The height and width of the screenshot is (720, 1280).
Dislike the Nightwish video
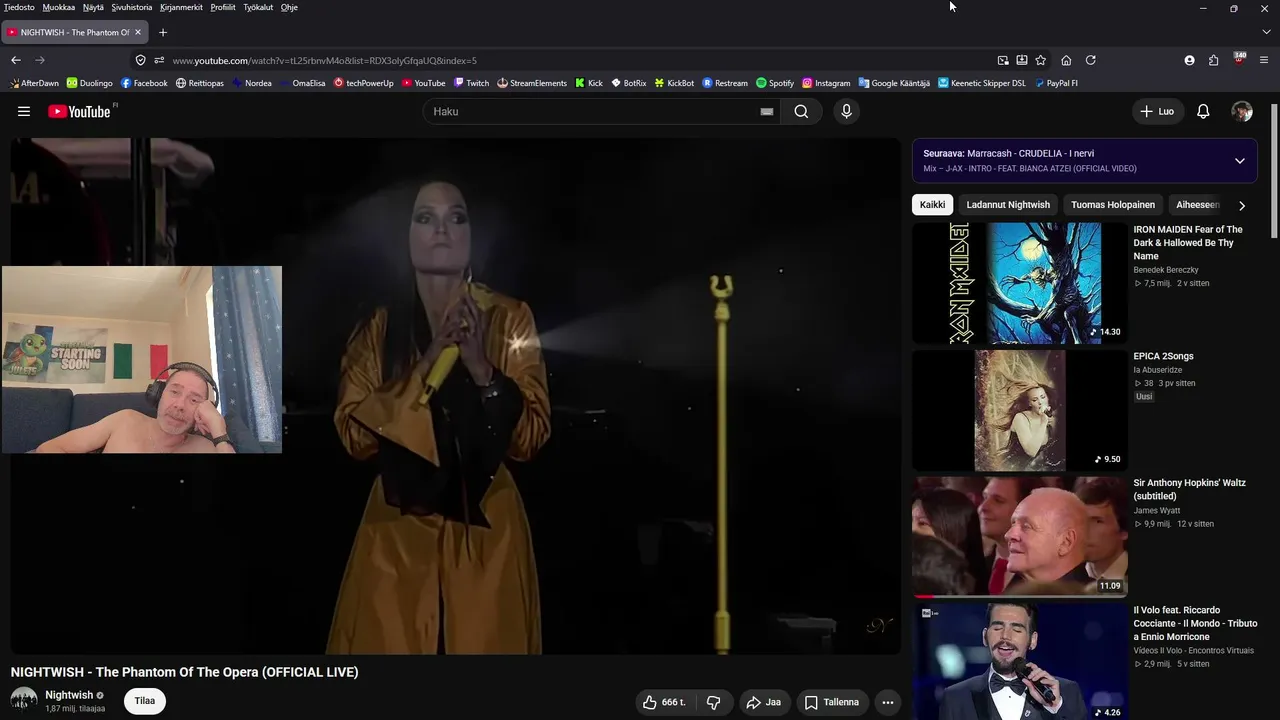[713, 702]
